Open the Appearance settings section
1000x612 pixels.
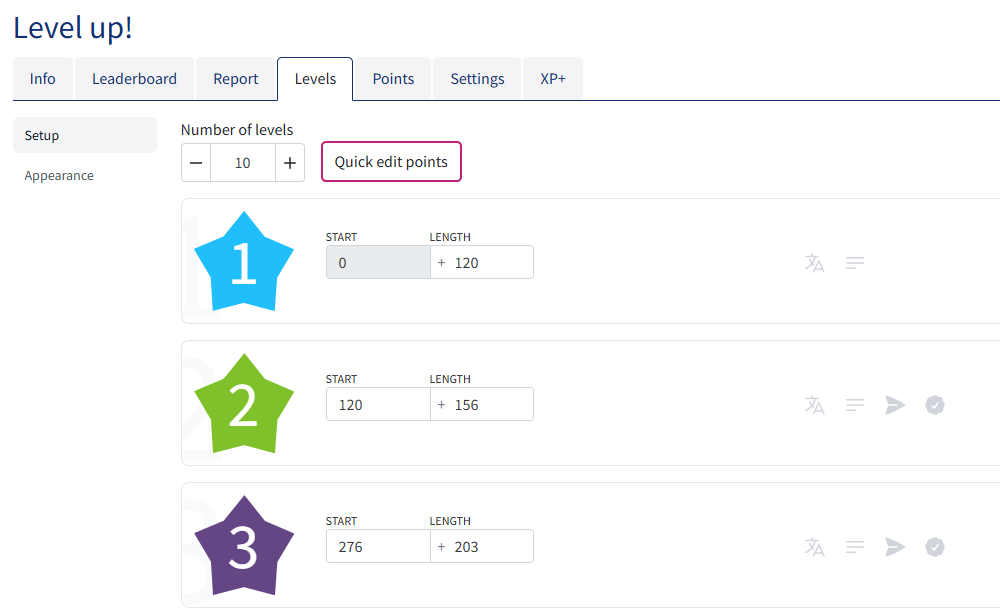tap(59, 175)
